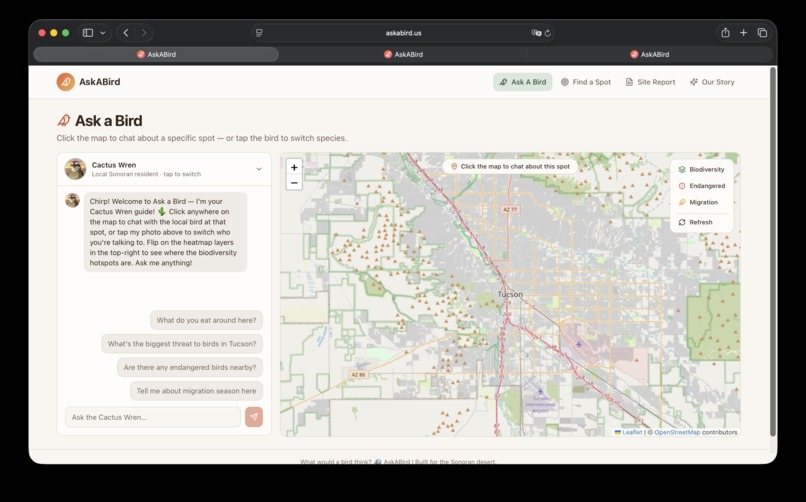
Task: Click the Our Story sparkle icon
Action: pos(694,82)
